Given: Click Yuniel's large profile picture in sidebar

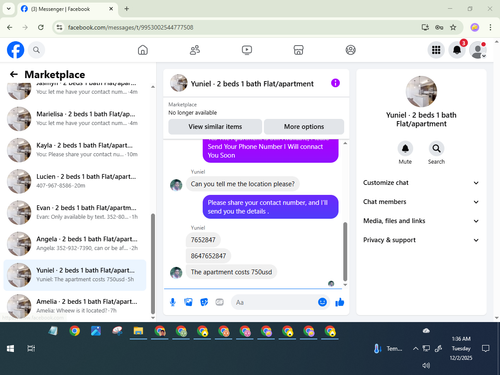Looking at the screenshot, I should [421, 92].
